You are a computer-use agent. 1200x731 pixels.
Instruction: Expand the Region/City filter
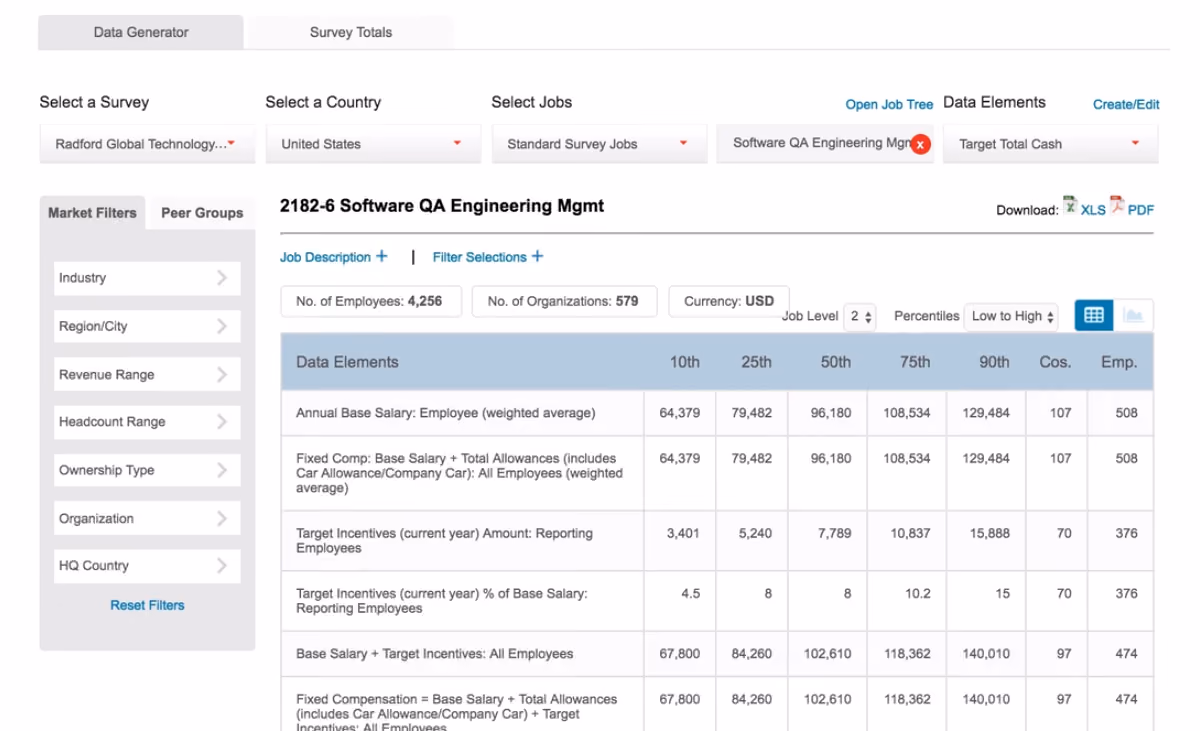147,326
